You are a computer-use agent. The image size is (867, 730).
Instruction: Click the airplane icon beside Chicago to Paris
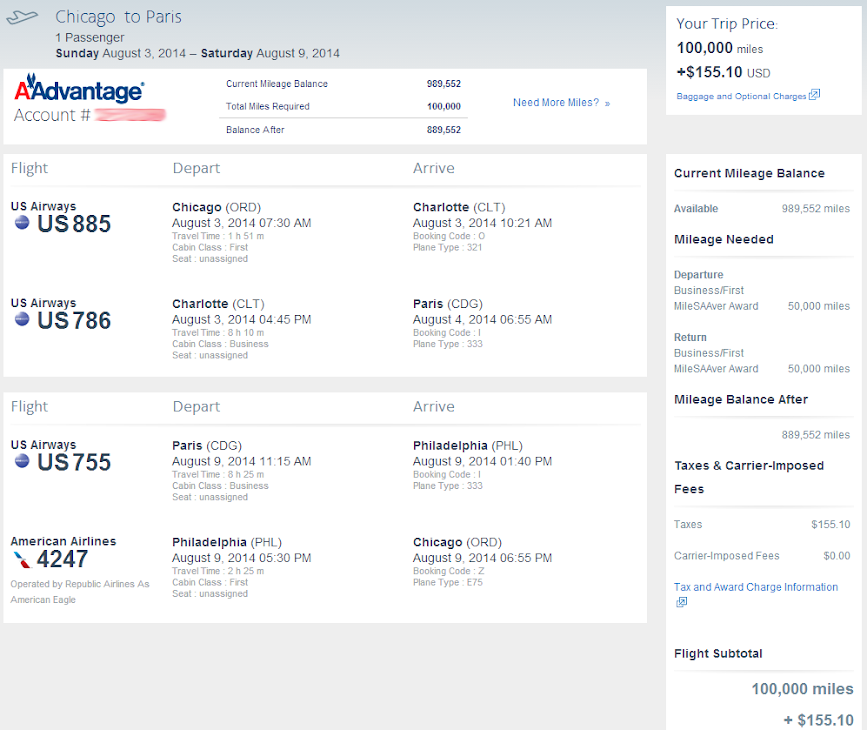click(x=22, y=17)
